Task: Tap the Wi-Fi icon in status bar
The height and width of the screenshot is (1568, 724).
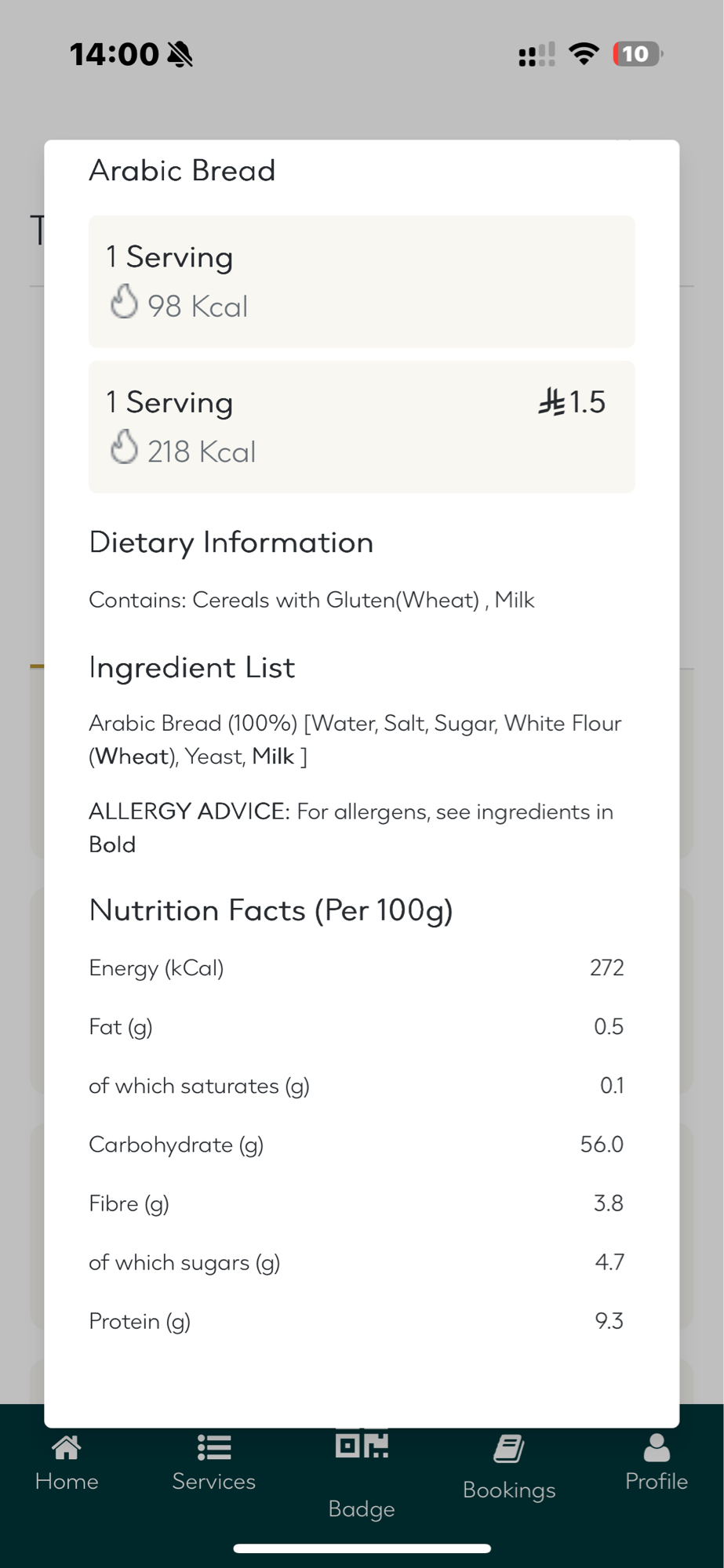Action: coord(584,54)
